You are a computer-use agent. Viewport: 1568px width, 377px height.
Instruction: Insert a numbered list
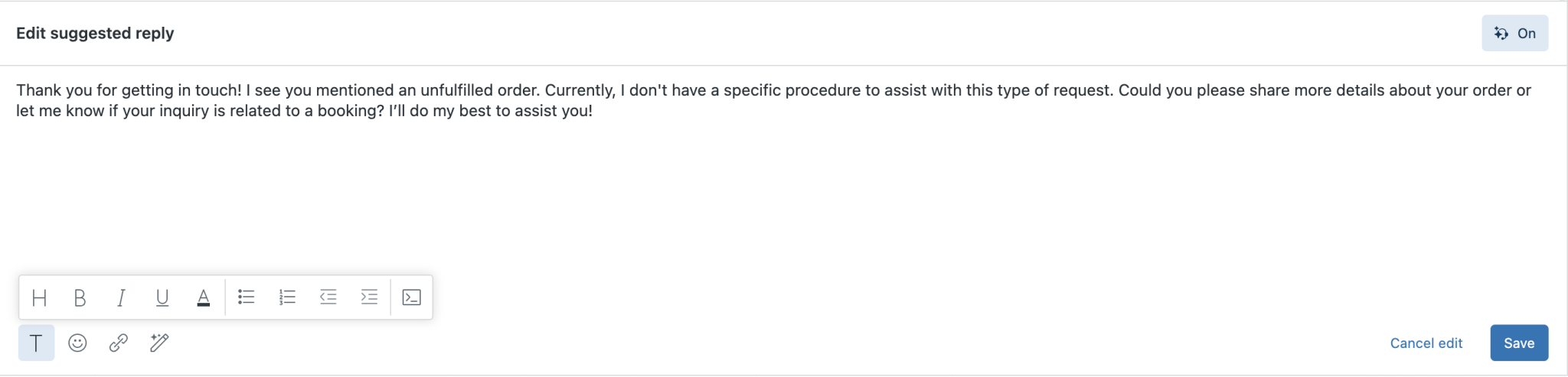tap(287, 297)
